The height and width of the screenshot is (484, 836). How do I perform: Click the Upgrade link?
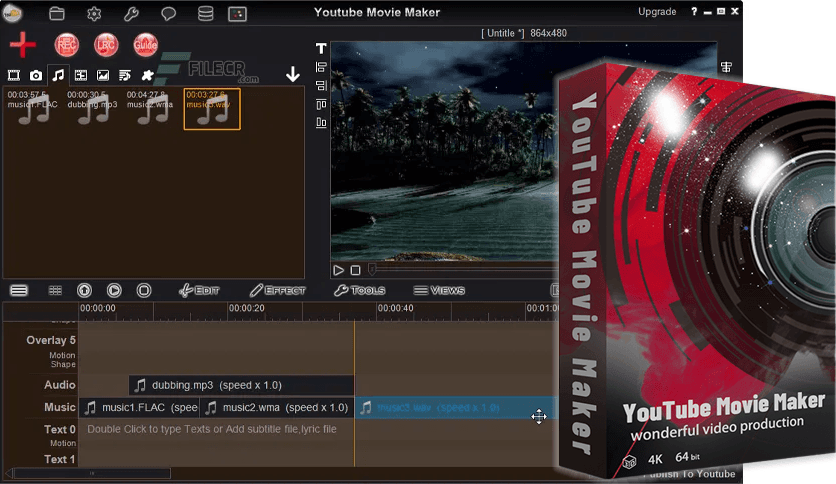pyautogui.click(x=657, y=12)
